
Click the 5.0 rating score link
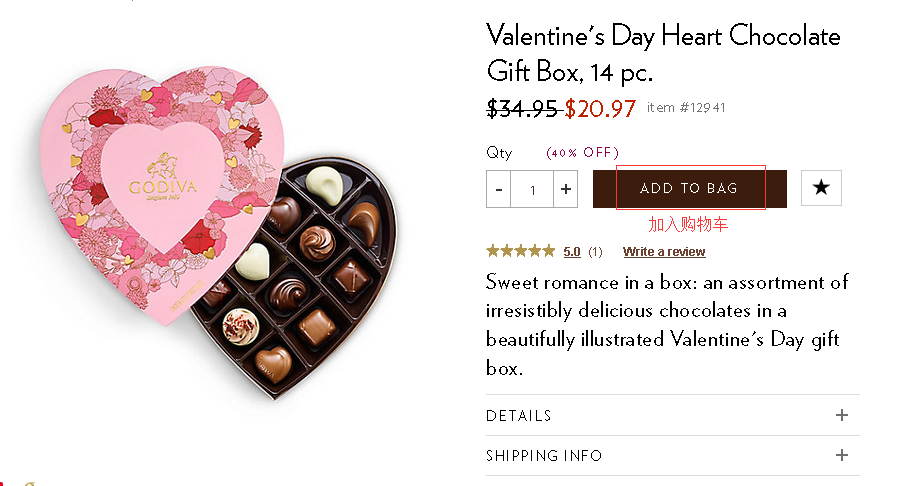572,252
